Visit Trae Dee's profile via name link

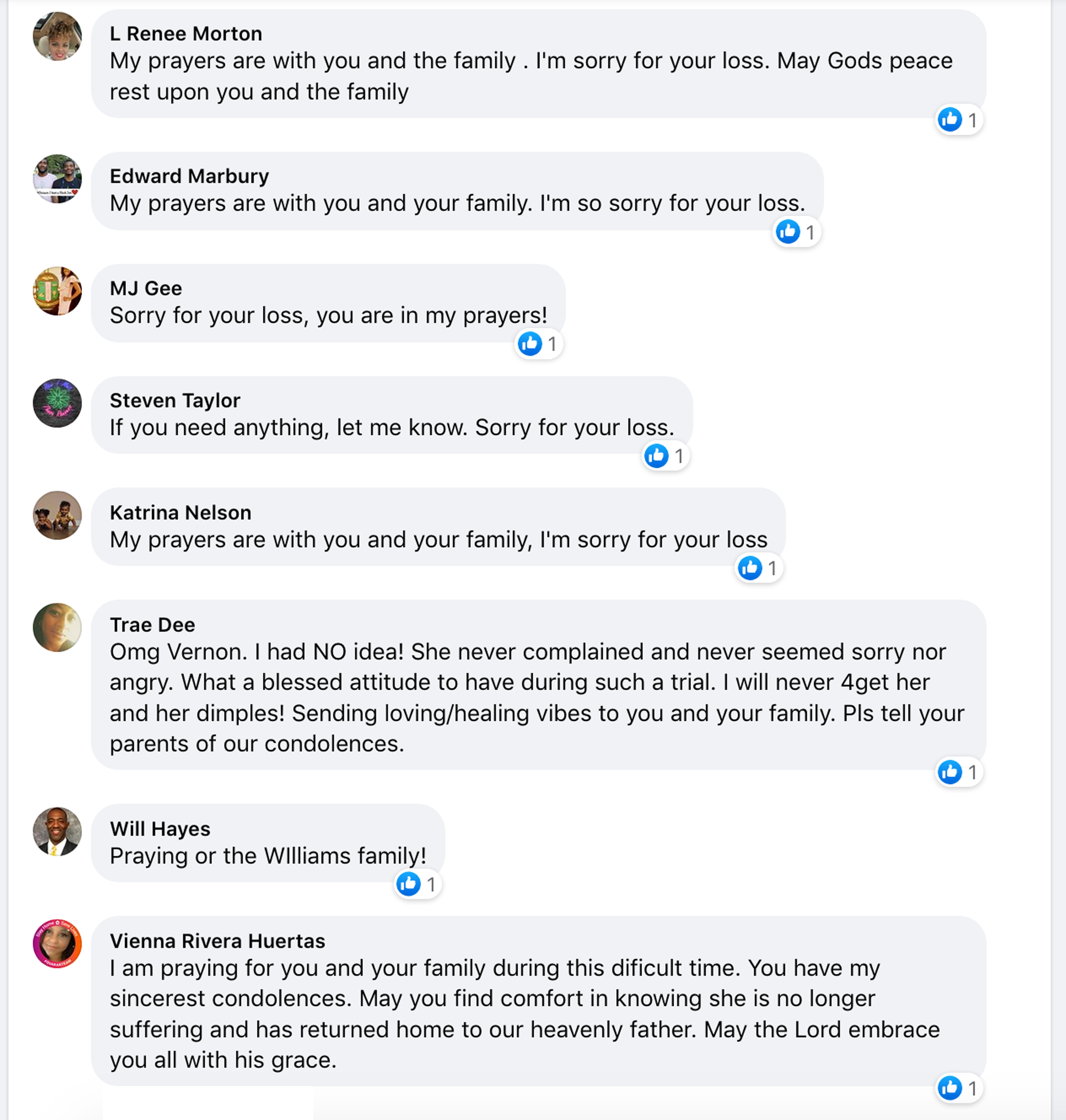[152, 625]
